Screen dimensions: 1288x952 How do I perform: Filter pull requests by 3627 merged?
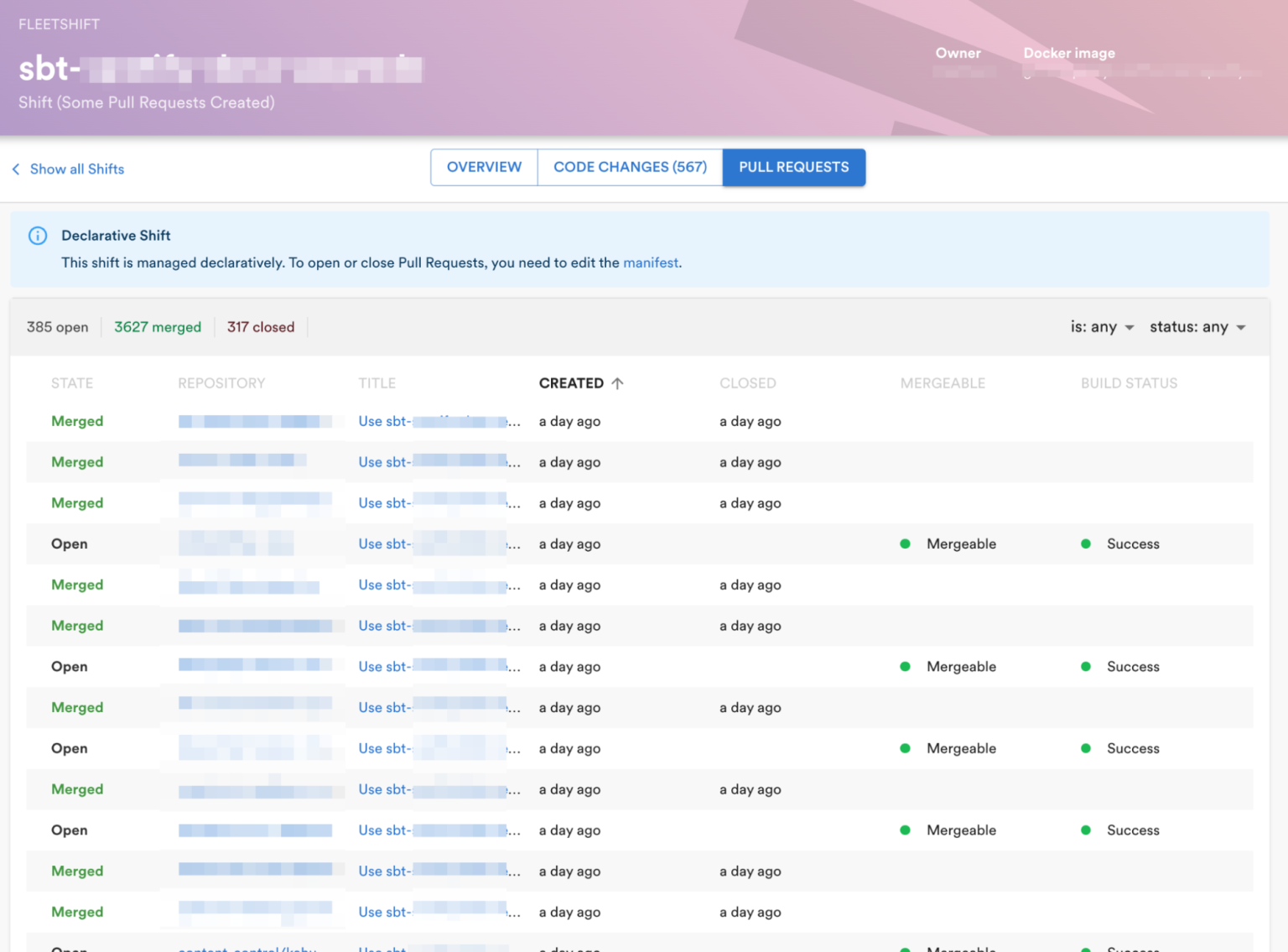pyautogui.click(x=158, y=327)
